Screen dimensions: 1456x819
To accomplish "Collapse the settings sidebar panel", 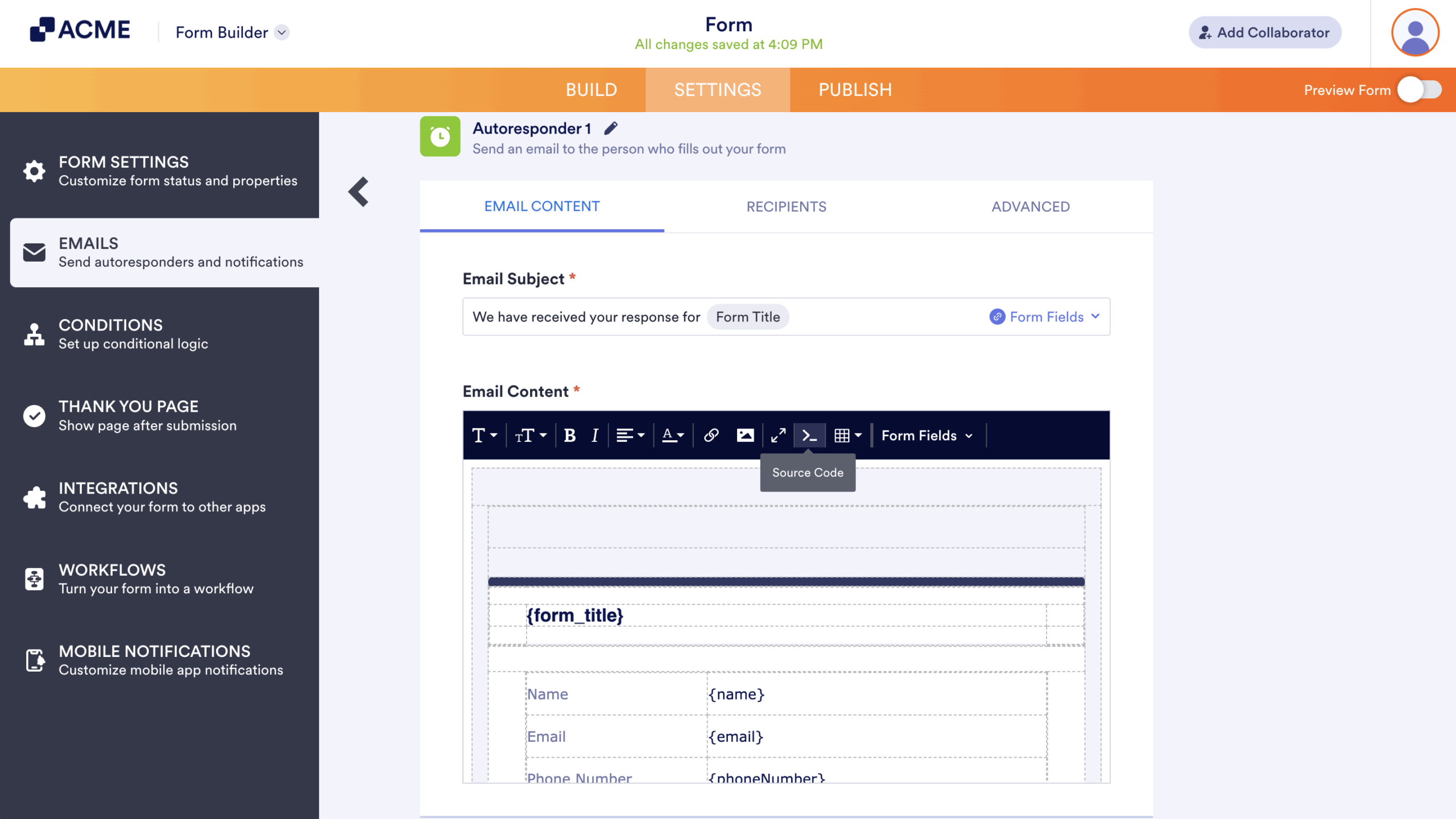I will (358, 192).
